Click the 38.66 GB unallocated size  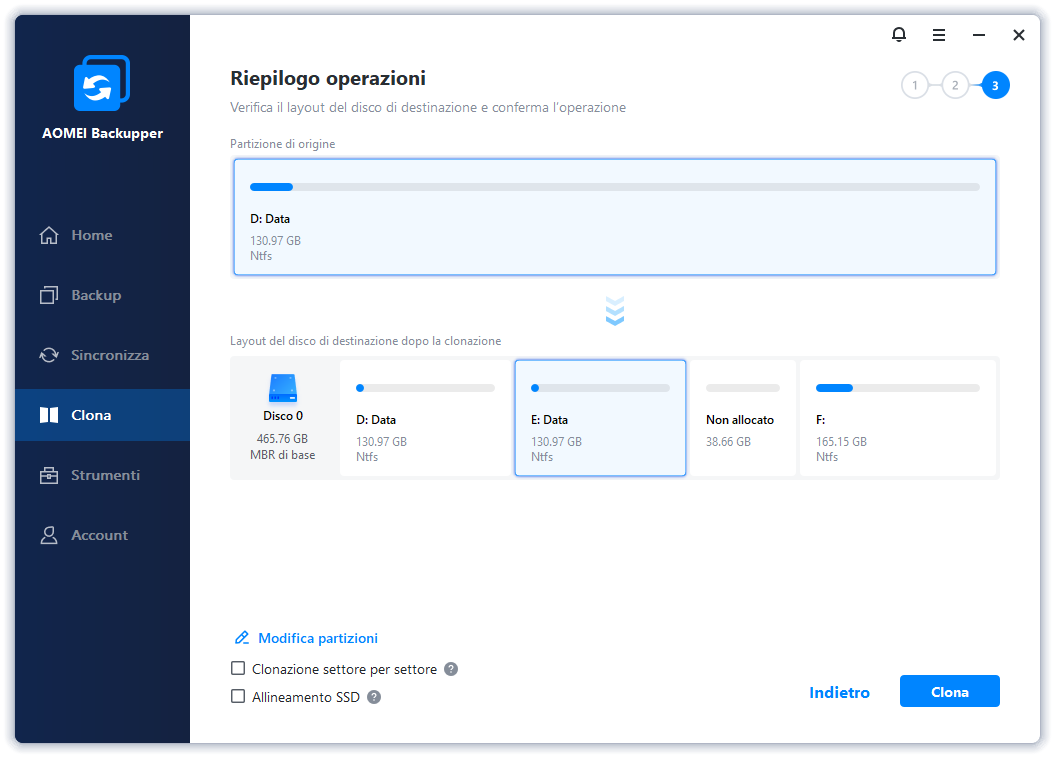(x=728, y=442)
